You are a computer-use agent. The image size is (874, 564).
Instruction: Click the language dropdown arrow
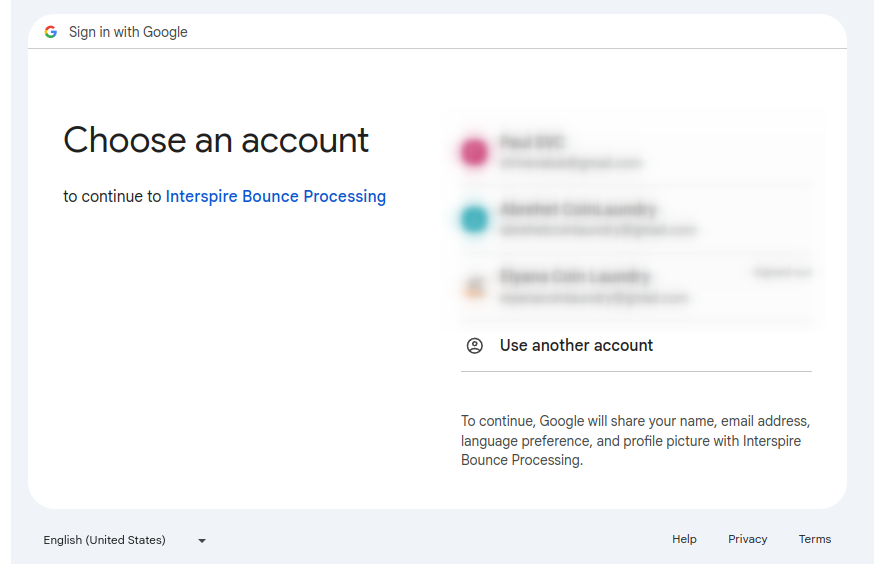click(x=202, y=541)
